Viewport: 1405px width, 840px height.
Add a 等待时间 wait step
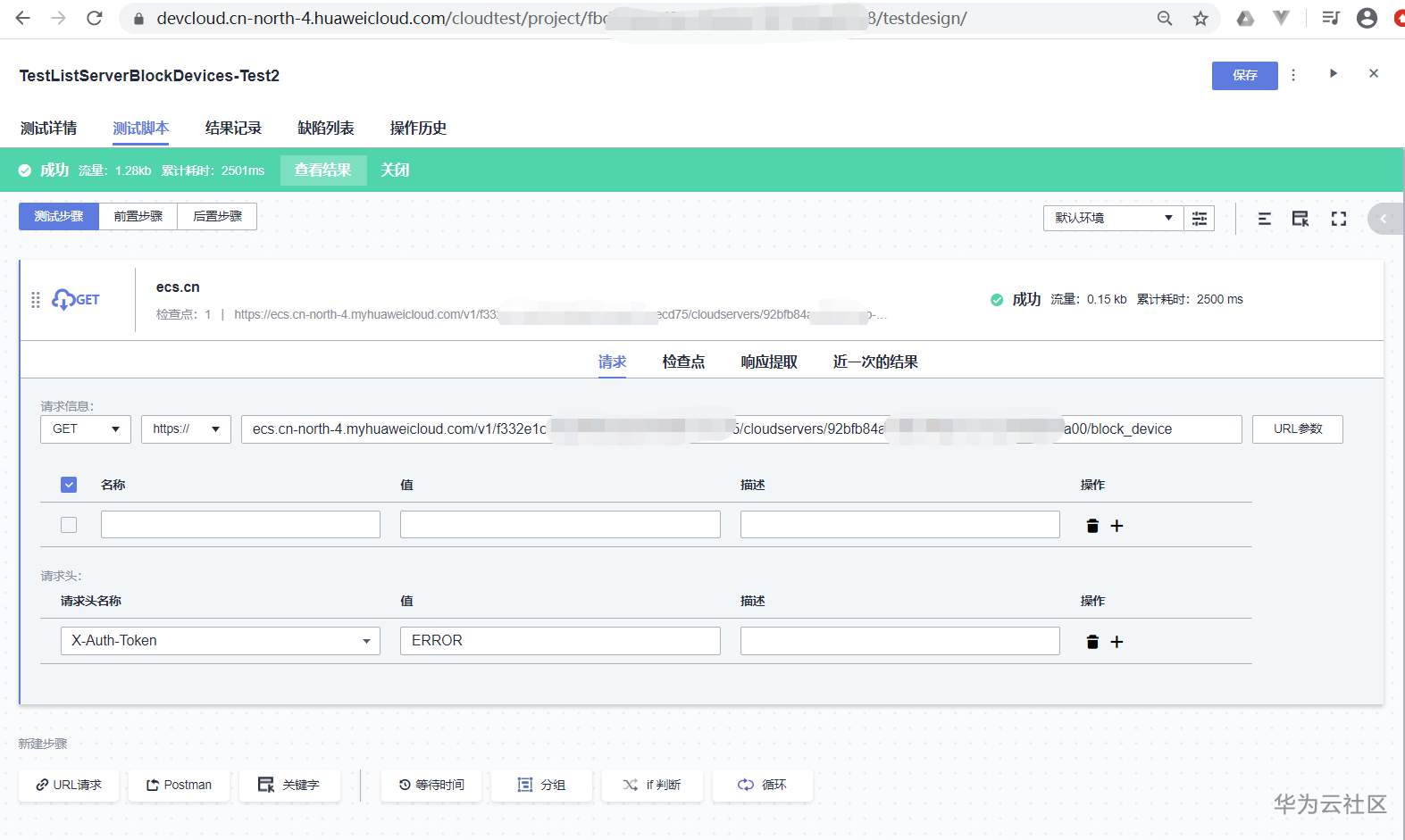click(431, 786)
